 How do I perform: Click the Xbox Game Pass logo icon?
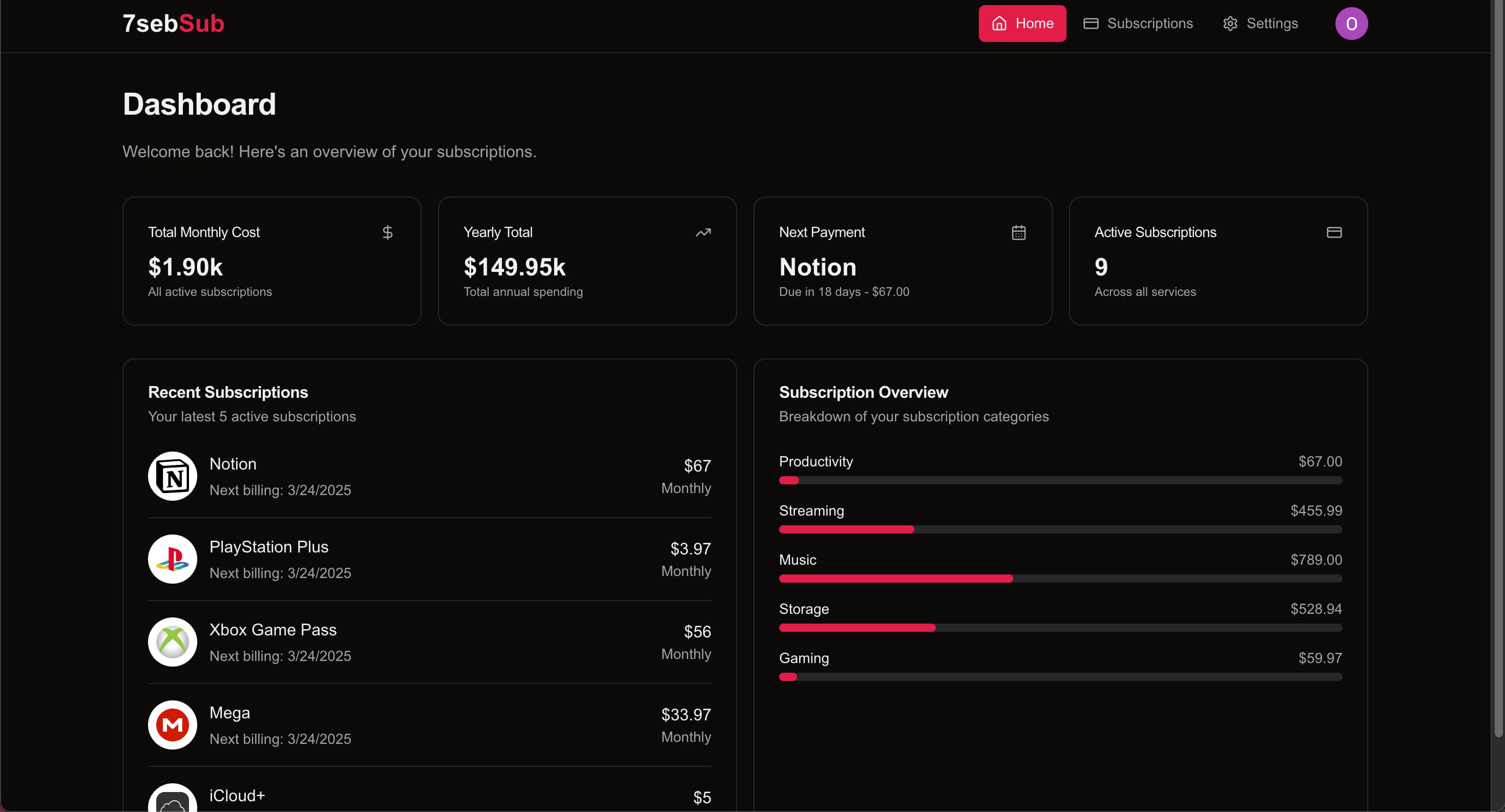tap(172, 642)
